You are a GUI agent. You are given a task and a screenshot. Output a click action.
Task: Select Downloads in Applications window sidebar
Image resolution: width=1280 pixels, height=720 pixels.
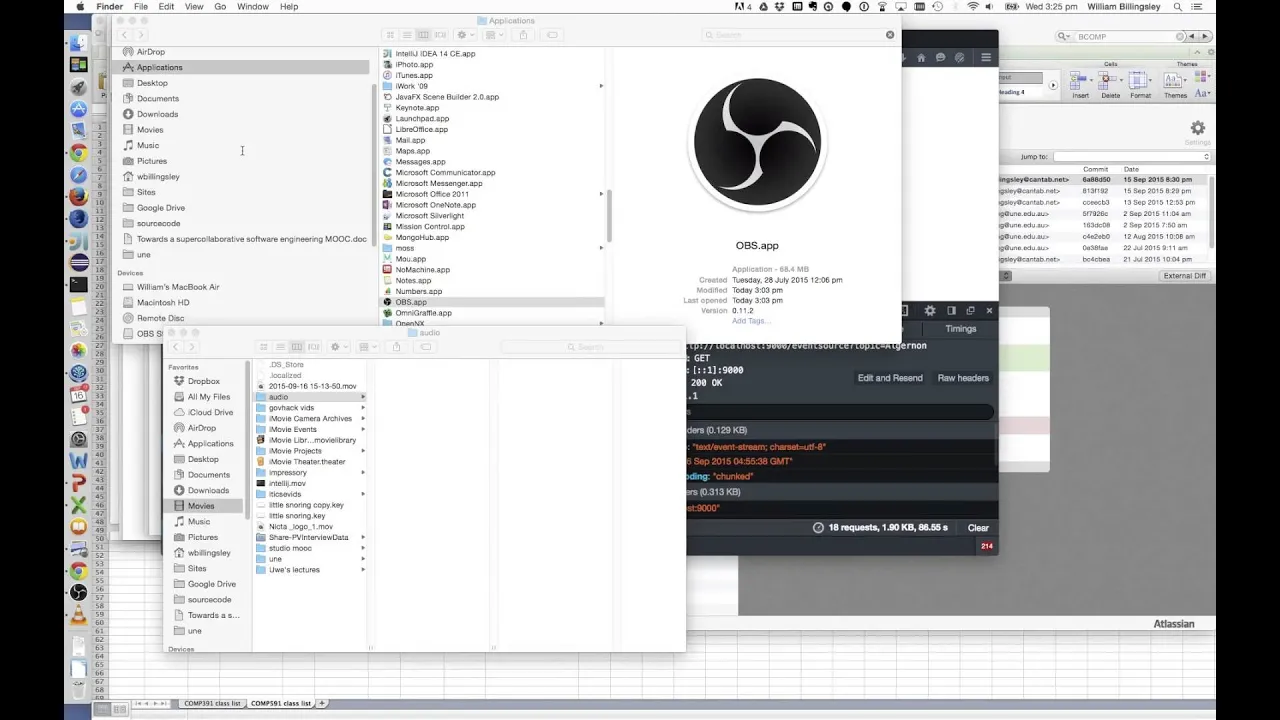coord(157,114)
